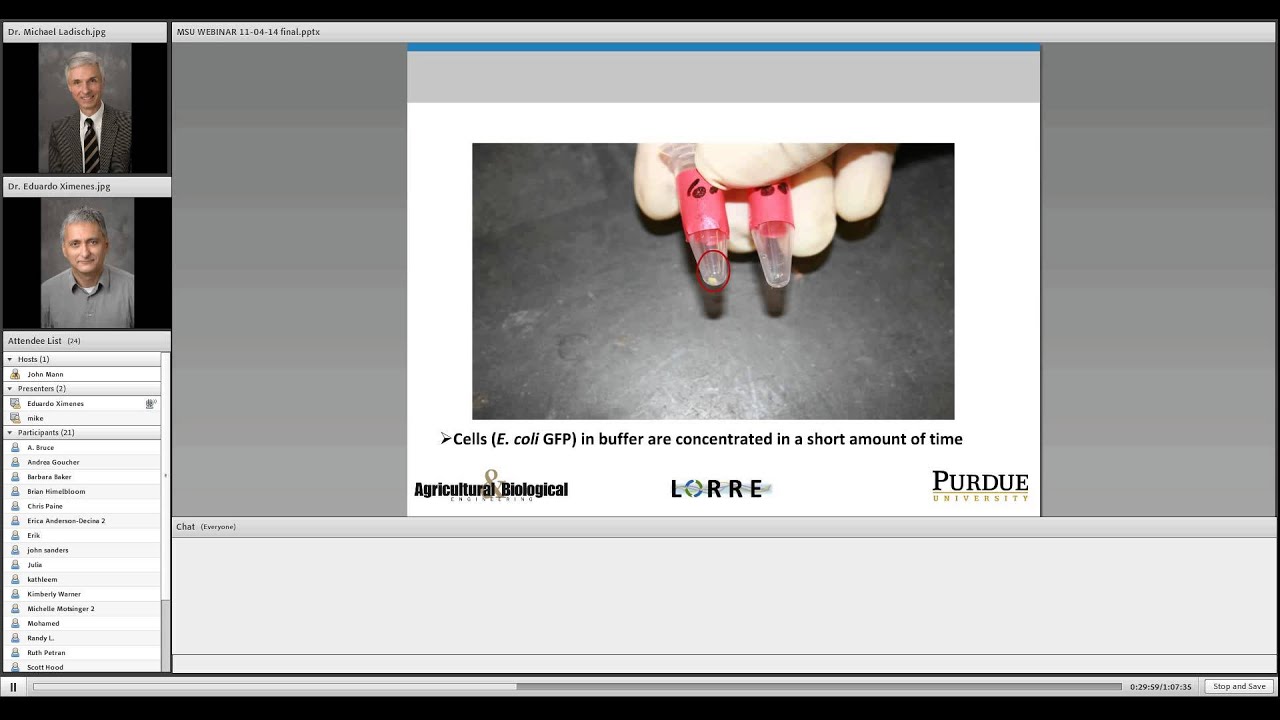This screenshot has width=1280, height=720.
Task: Click the playback time counter 0:29:59/1:07:35
Action: (x=1161, y=687)
